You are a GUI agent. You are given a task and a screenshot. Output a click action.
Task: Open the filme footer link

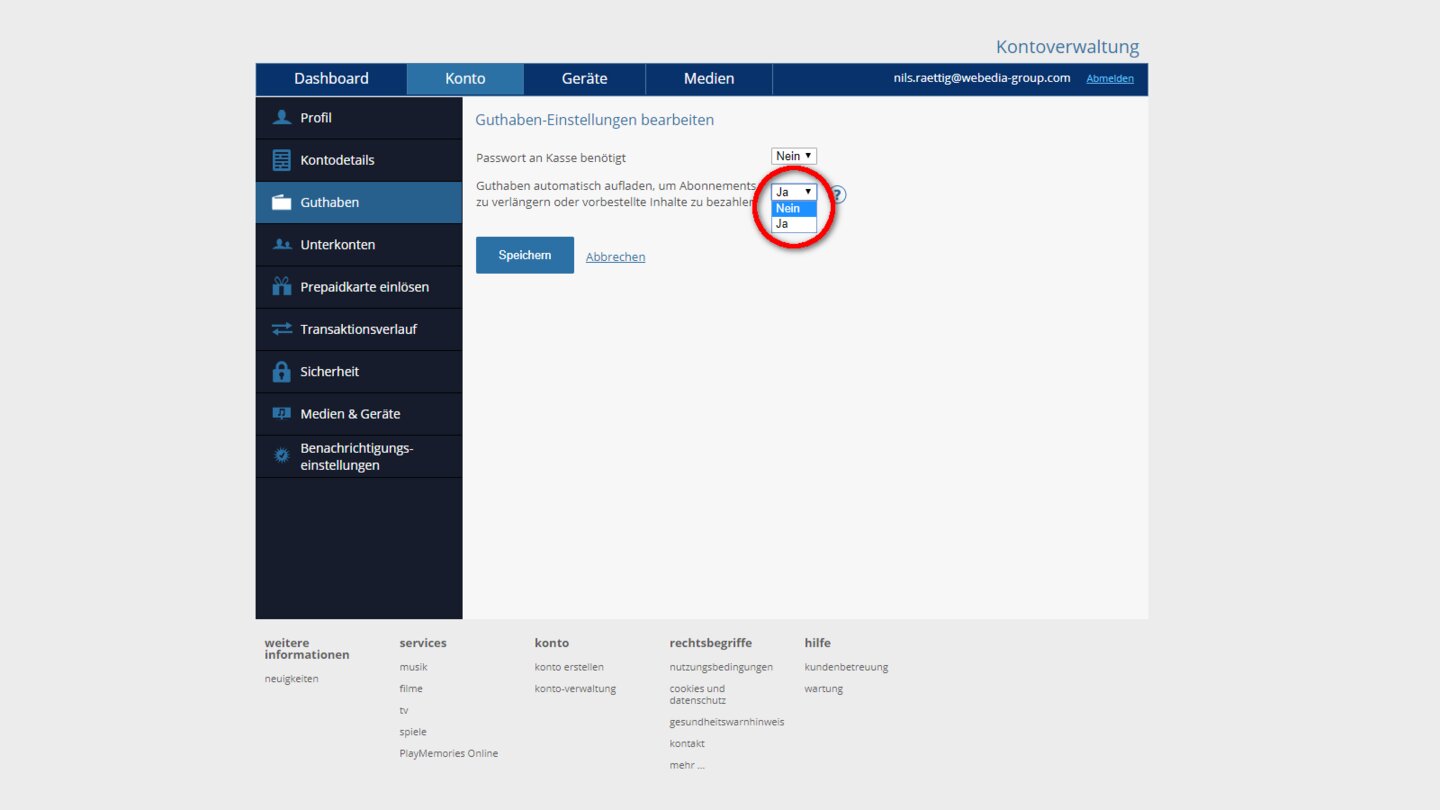411,689
